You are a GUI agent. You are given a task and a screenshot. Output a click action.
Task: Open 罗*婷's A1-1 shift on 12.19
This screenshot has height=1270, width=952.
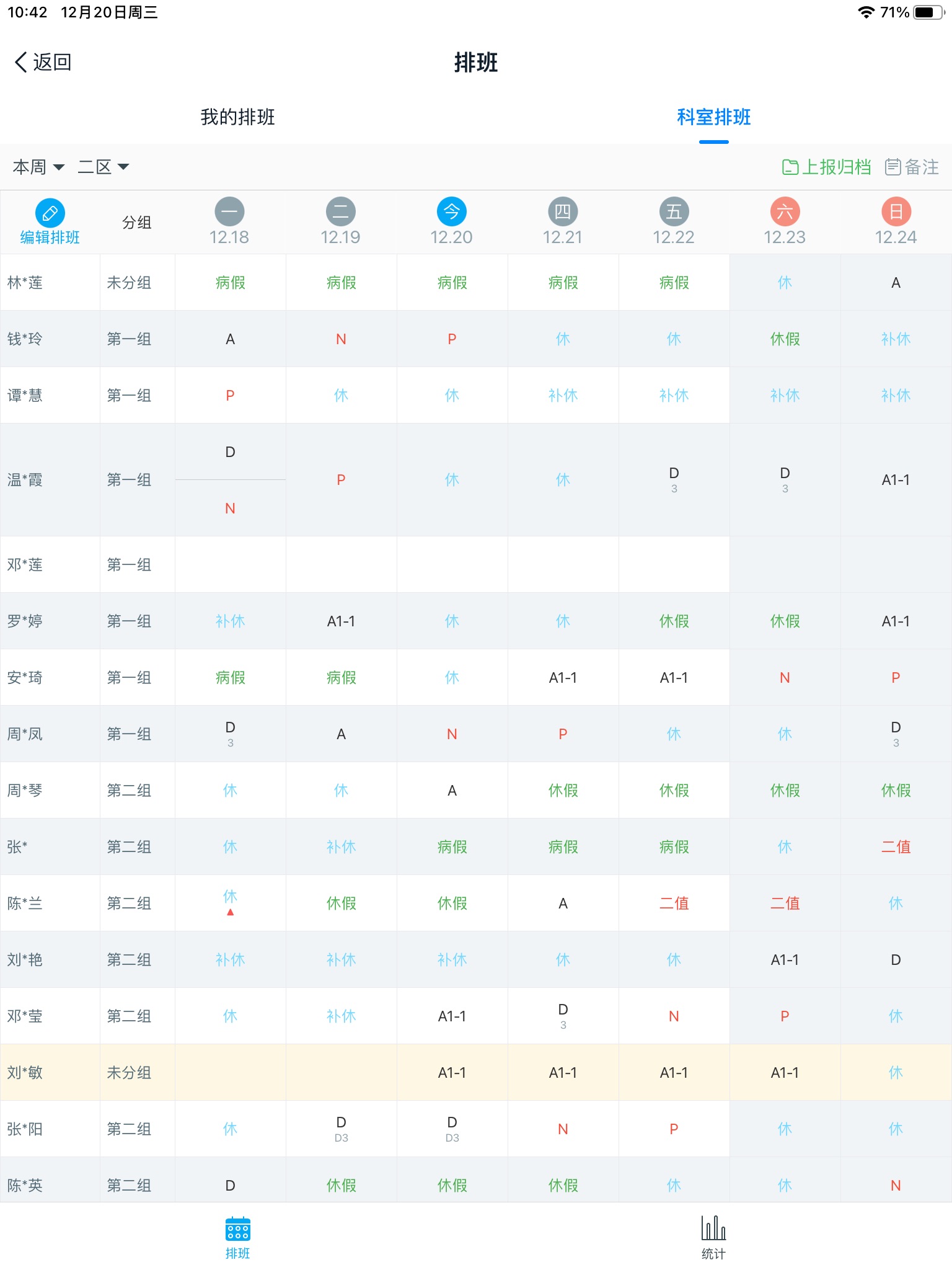[341, 621]
